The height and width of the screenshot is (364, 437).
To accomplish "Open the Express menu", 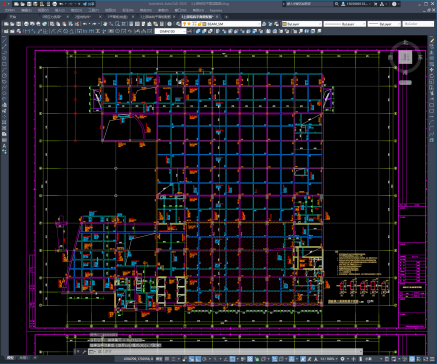I will (x=216, y=10).
